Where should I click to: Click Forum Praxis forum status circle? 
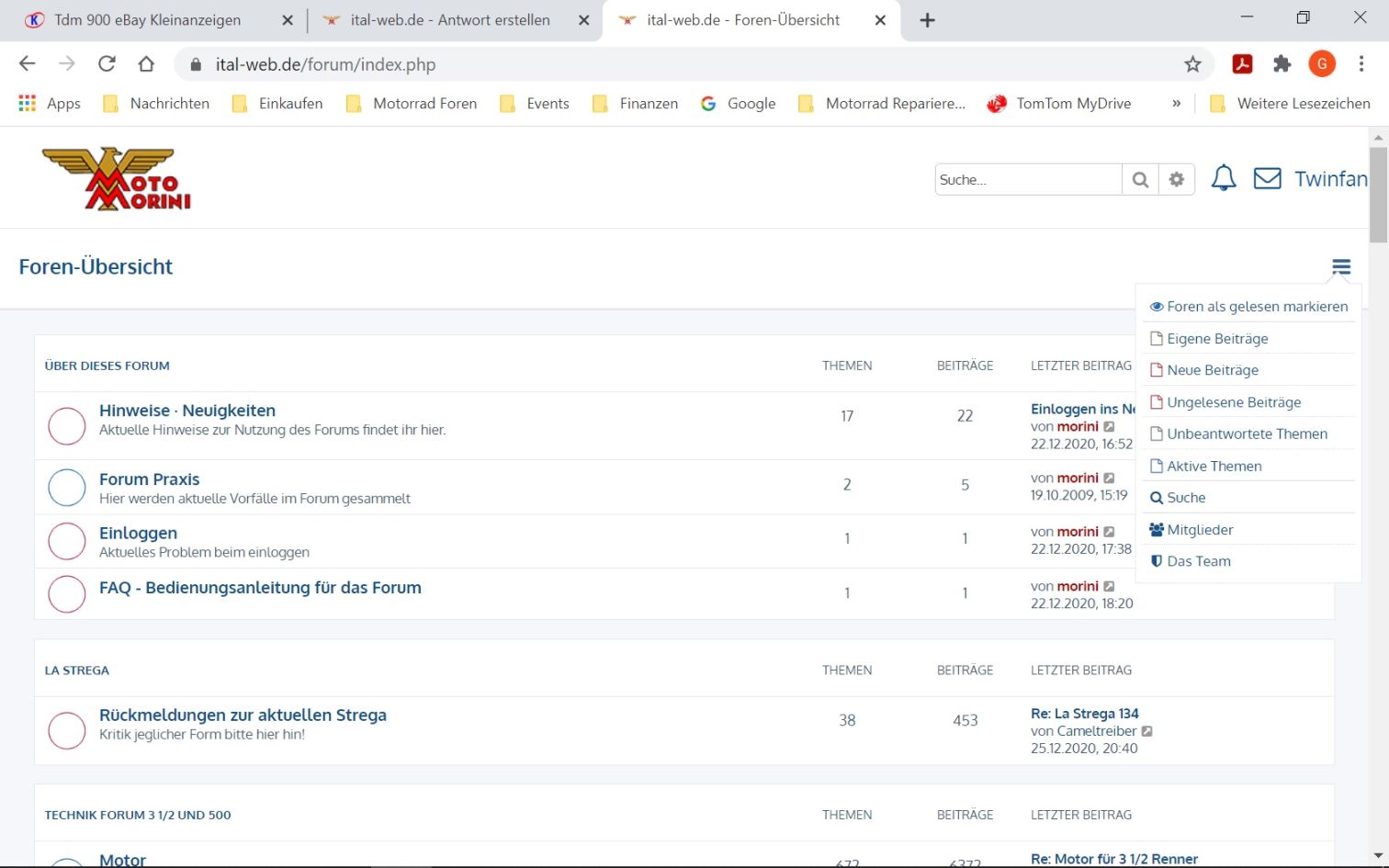[x=67, y=488]
